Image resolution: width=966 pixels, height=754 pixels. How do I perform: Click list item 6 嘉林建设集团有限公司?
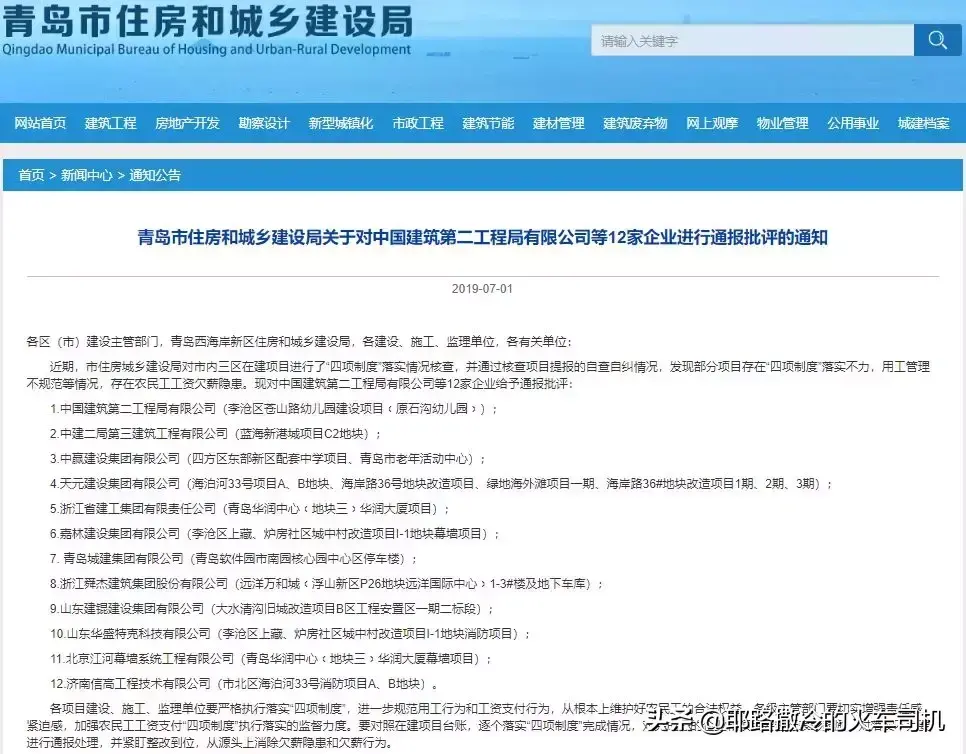[275, 533]
